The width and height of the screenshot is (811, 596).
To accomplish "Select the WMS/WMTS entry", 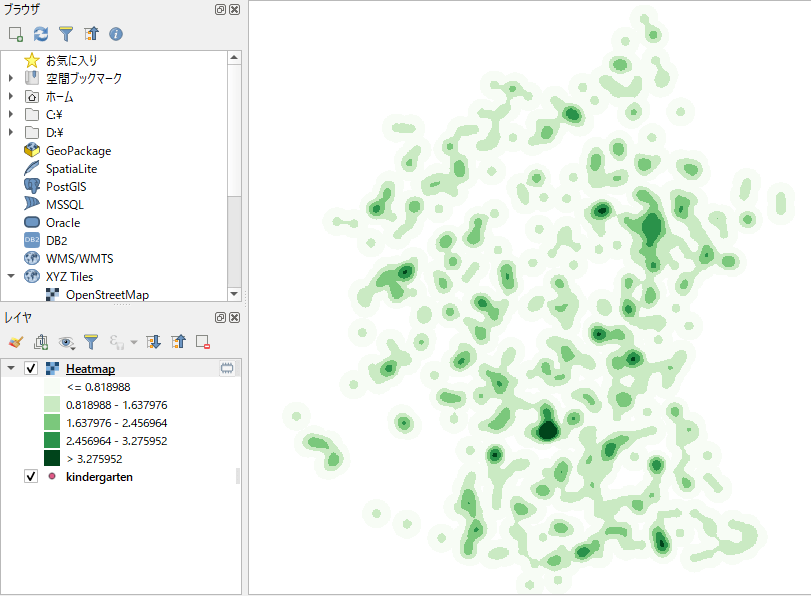I will [79, 259].
